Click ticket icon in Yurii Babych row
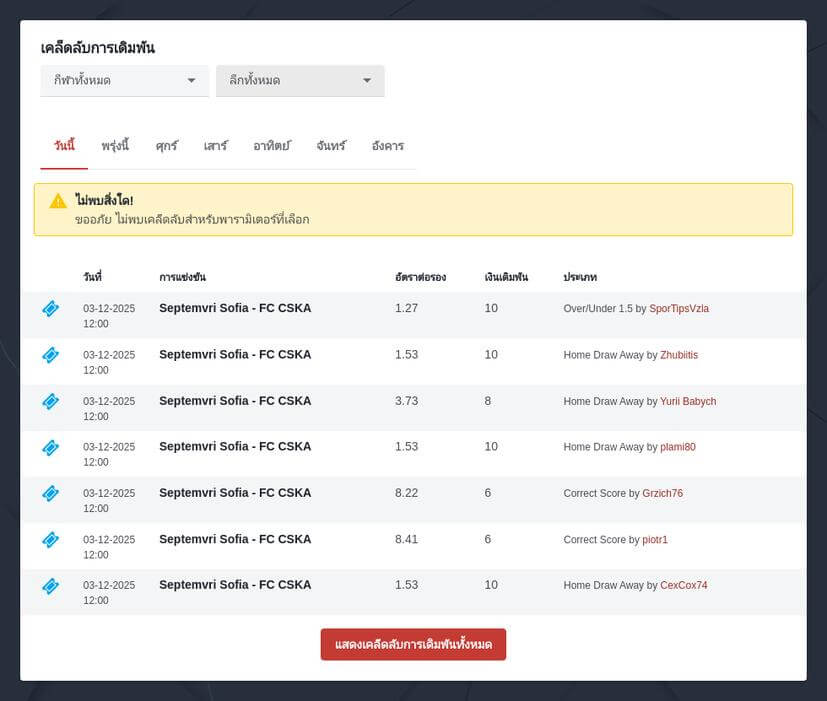This screenshot has height=701, width=827. coord(50,401)
